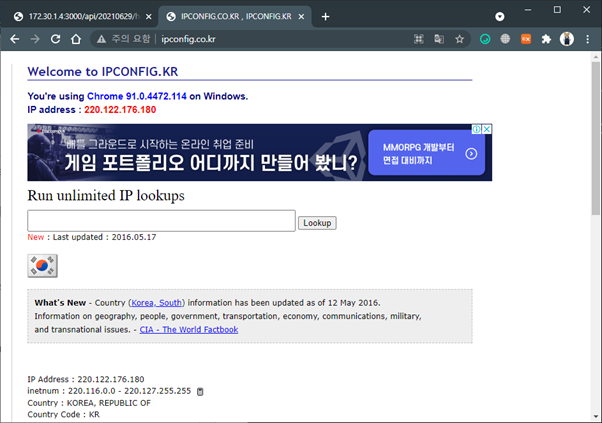
Task: Click the Chrome 91.0.4472.114 text
Action: pyautogui.click(x=137, y=96)
